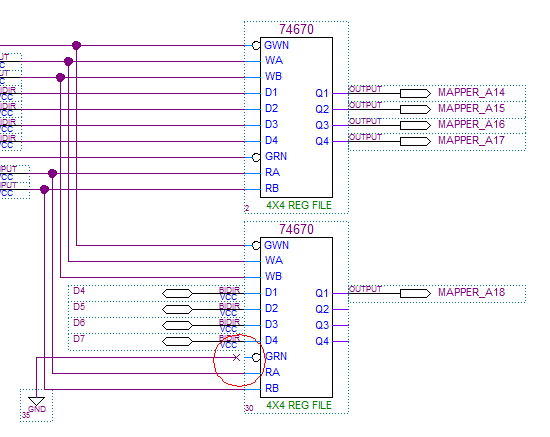
Task: Select the D5 pin name label
Action: click(x=79, y=307)
